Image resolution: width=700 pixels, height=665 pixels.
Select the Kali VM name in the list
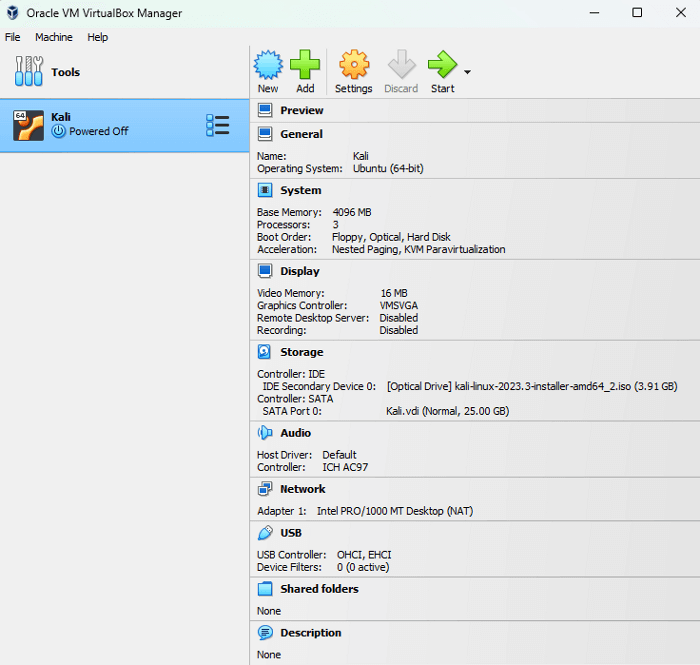coord(60,116)
